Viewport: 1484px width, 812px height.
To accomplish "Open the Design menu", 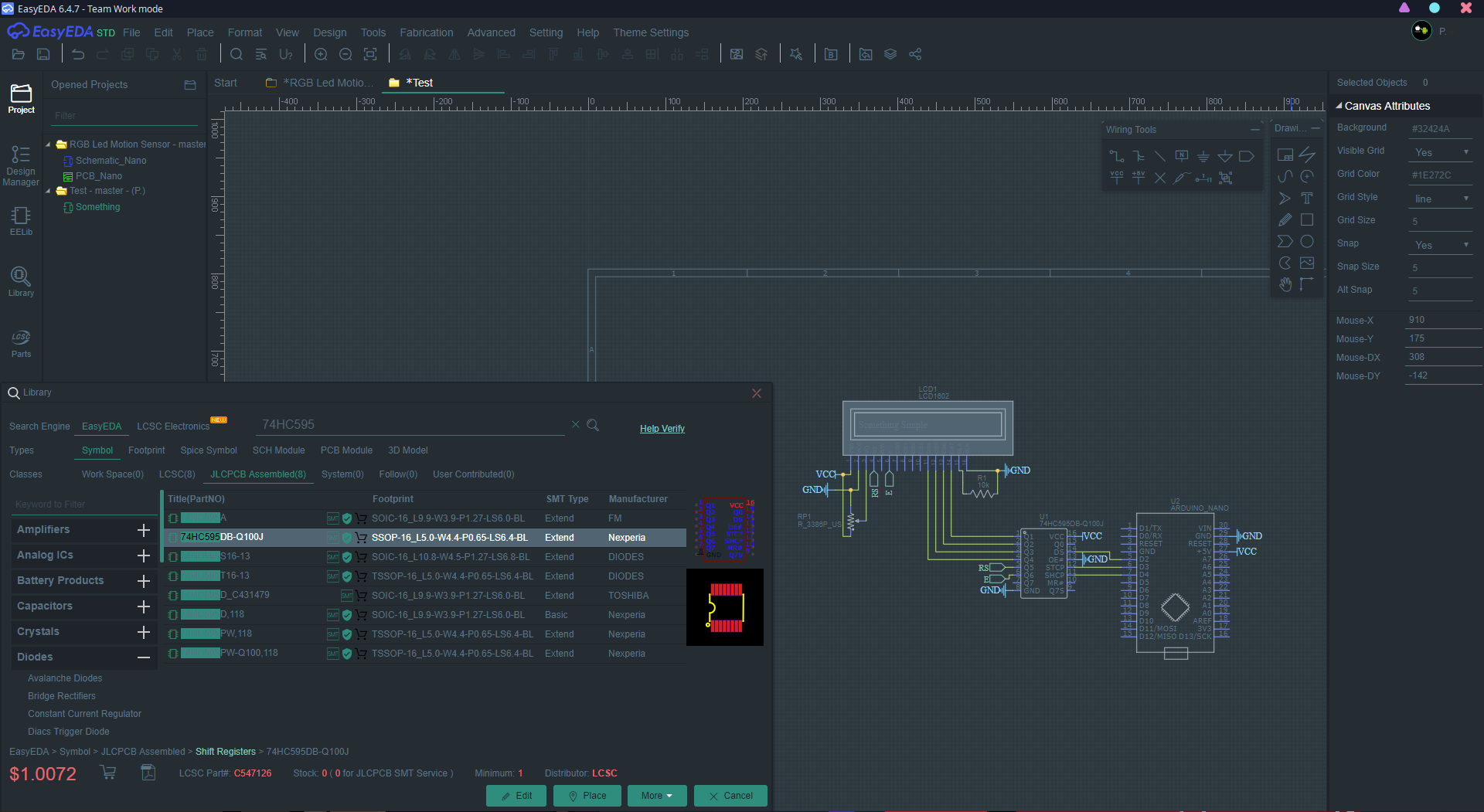I will pyautogui.click(x=330, y=32).
